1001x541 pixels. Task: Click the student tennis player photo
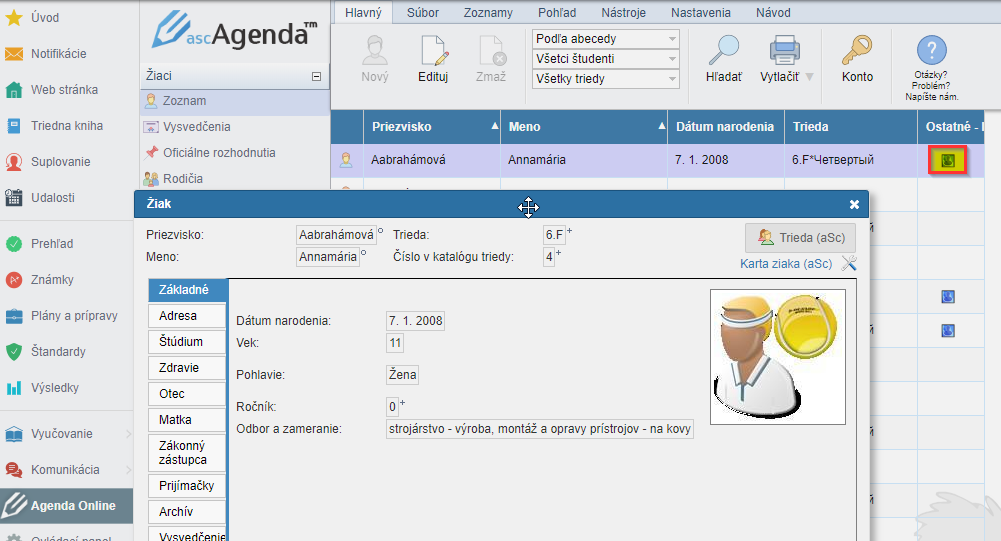click(x=778, y=357)
